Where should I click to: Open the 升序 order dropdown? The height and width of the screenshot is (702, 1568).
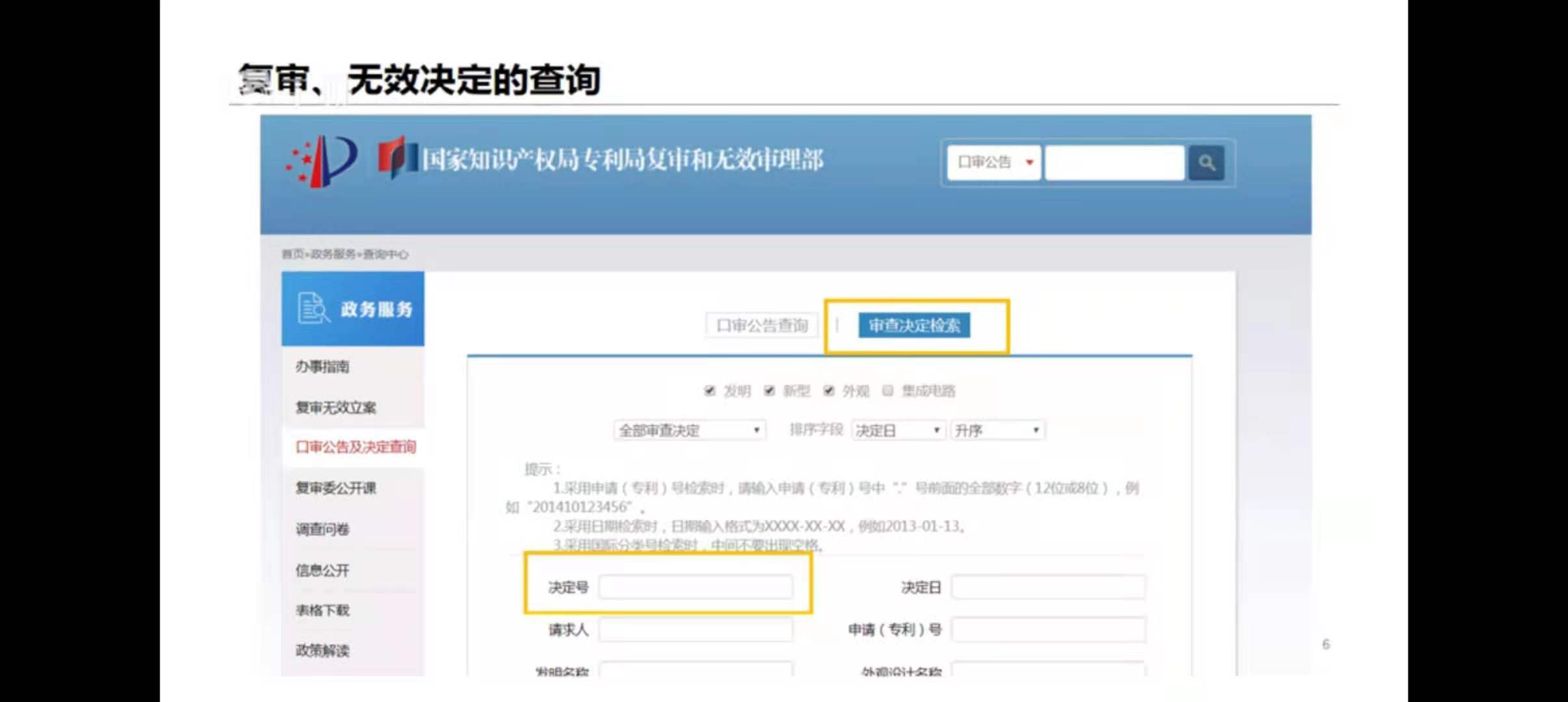pyautogui.click(x=997, y=430)
